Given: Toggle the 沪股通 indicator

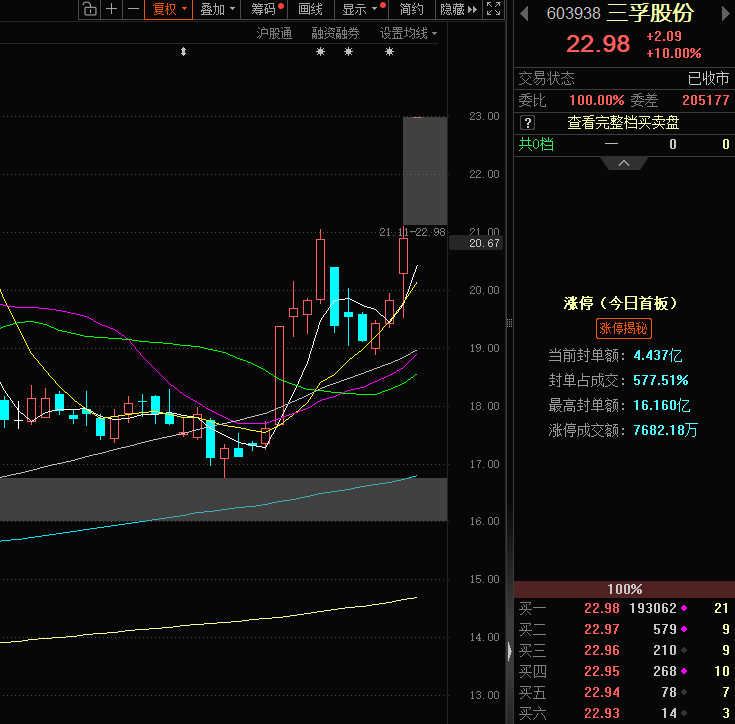Looking at the screenshot, I should tap(274, 34).
